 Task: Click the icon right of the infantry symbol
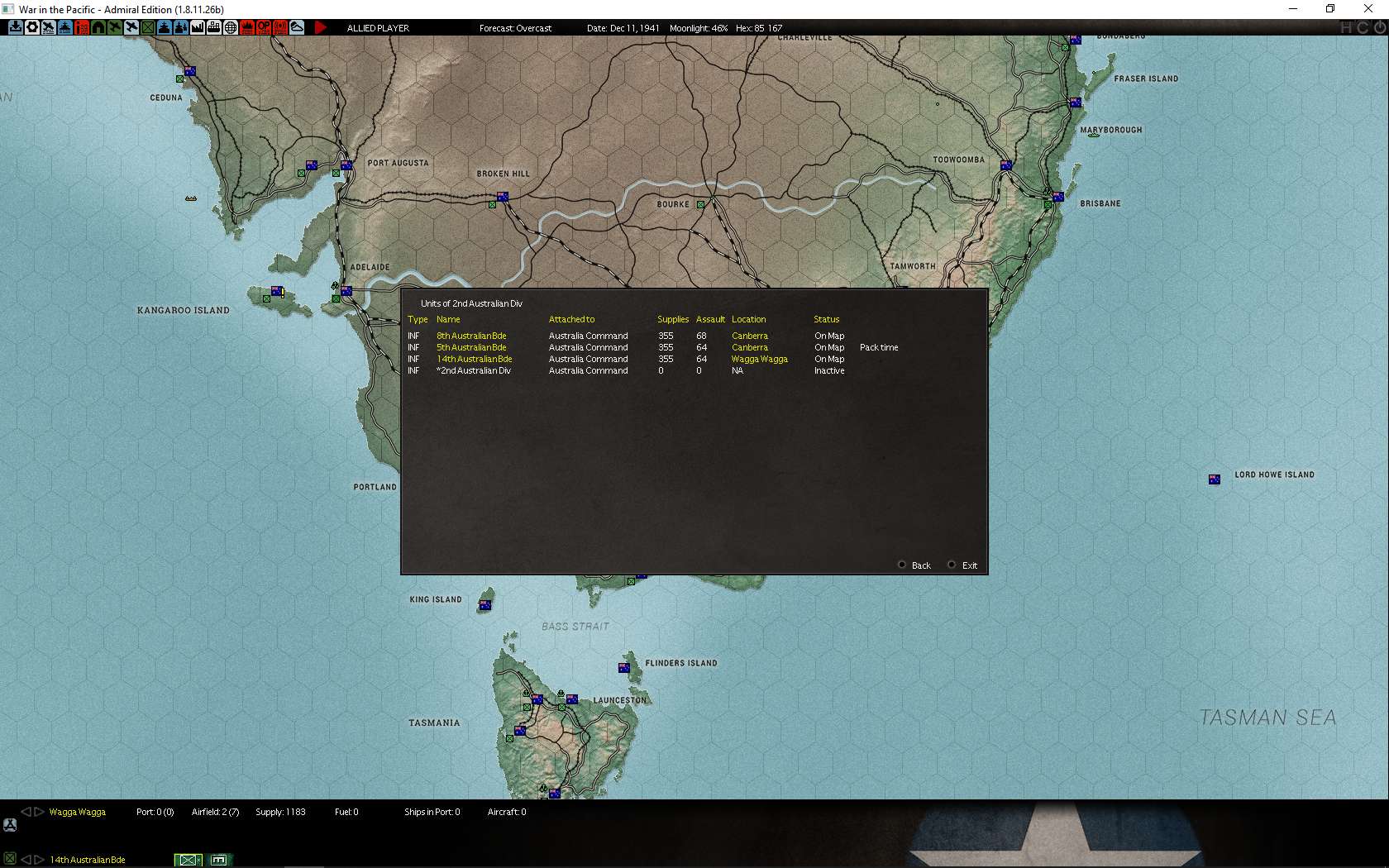pos(219,860)
